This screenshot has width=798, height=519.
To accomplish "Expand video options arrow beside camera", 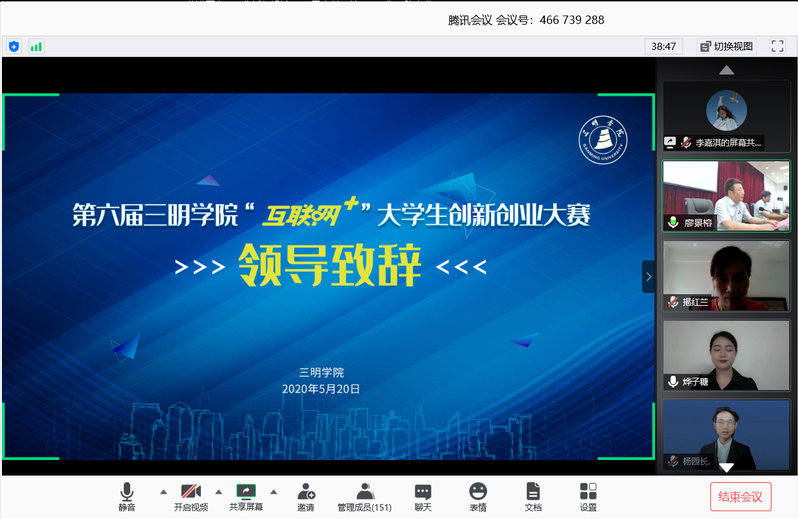I will coord(219,491).
